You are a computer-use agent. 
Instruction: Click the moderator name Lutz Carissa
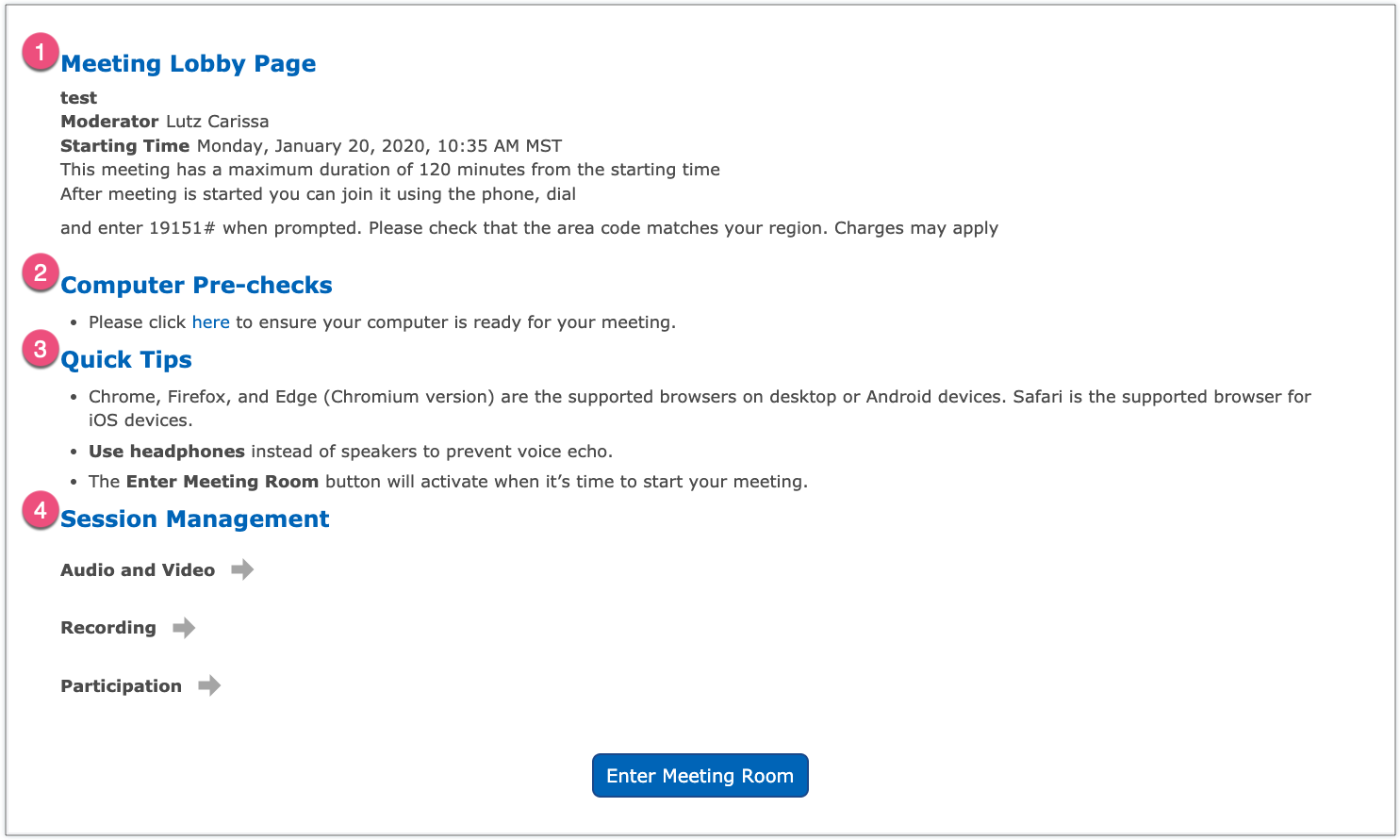pos(217,122)
